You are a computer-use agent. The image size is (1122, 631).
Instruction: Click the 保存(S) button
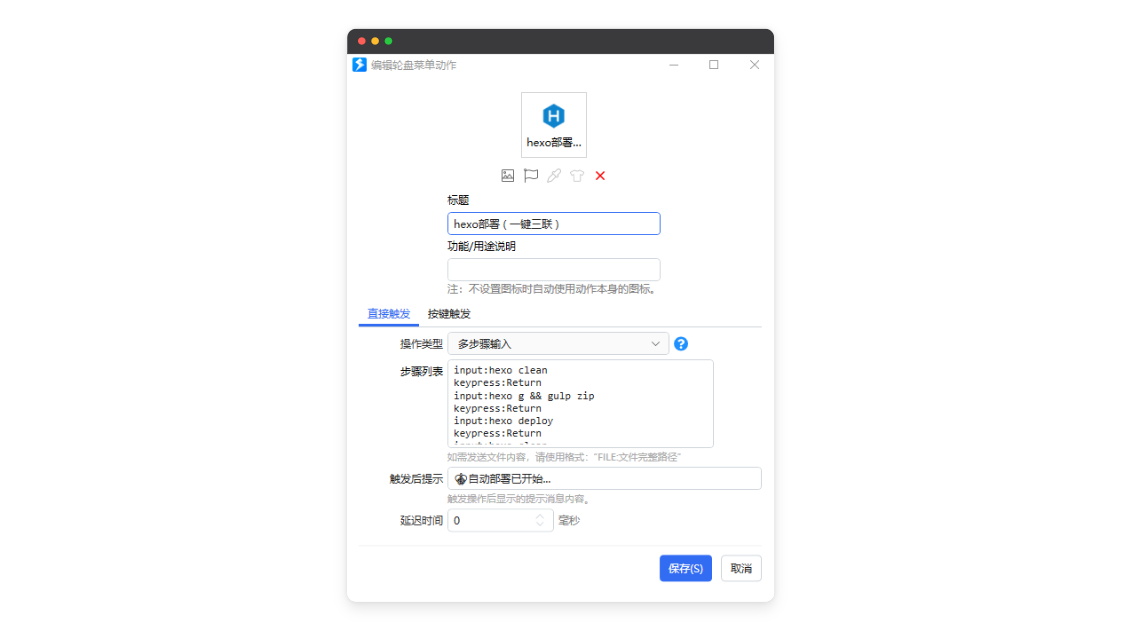coord(686,568)
